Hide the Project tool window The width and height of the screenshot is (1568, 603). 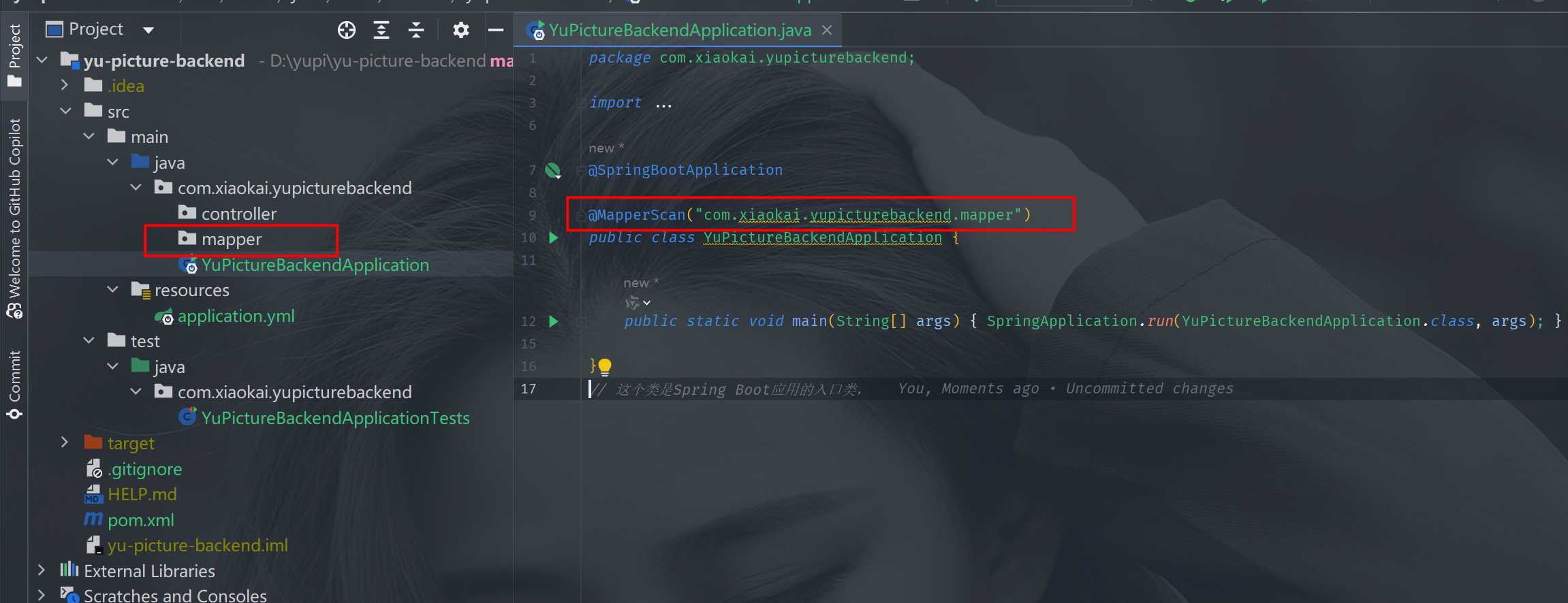496,30
